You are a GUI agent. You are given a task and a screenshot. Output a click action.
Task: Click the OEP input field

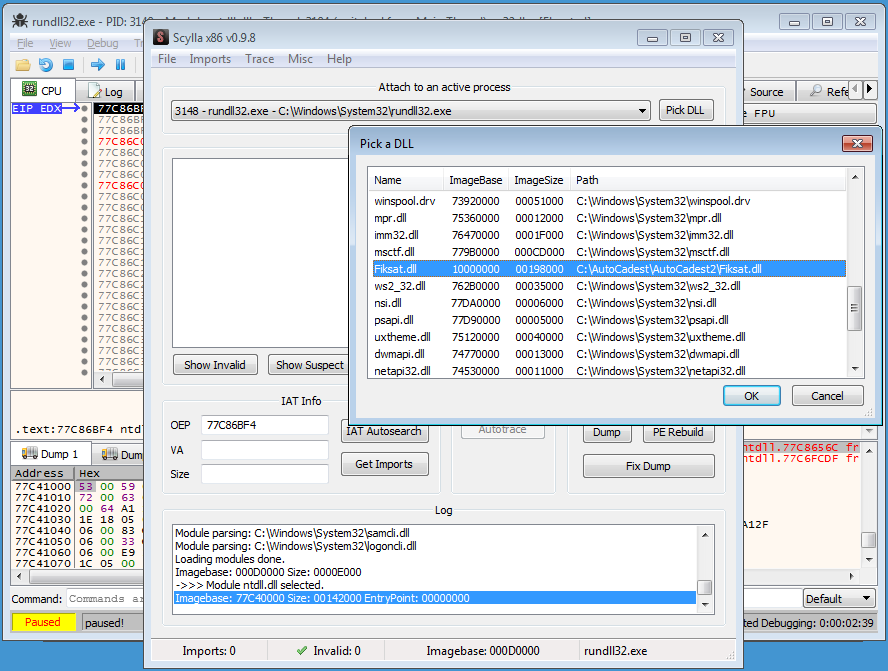[264, 425]
